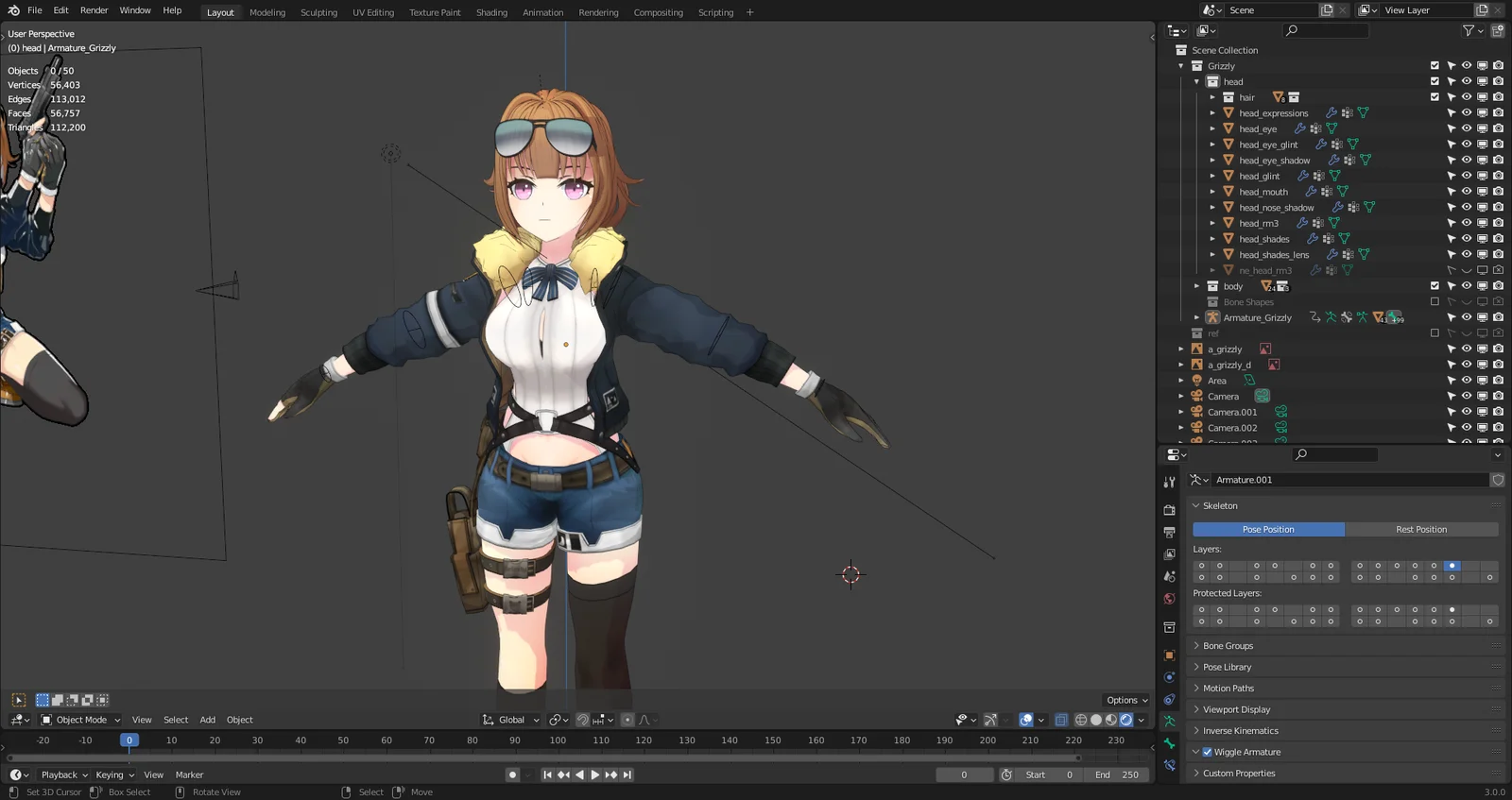This screenshot has height=800, width=1512.
Task: Open the Output properties tab
Action: point(1169,532)
